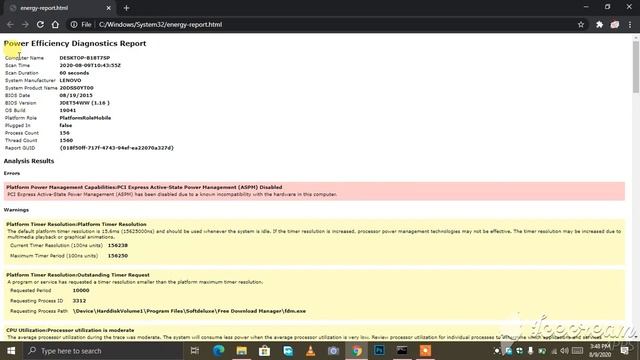Screen dimensions: 640x360
Task: Click Outstanding Timer Request warning title
Action: (78, 275)
